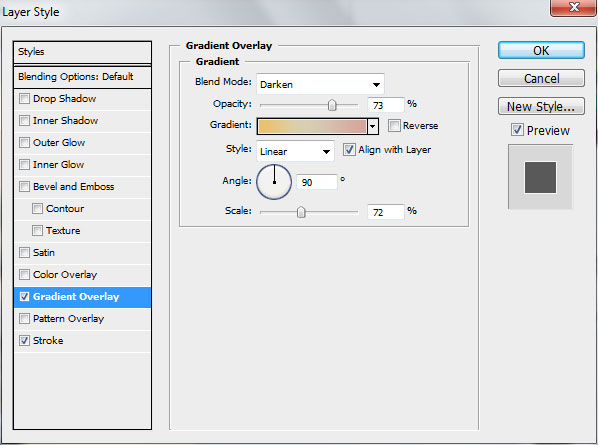Click the angle dial control
The height and width of the screenshot is (445, 598).
click(x=274, y=182)
